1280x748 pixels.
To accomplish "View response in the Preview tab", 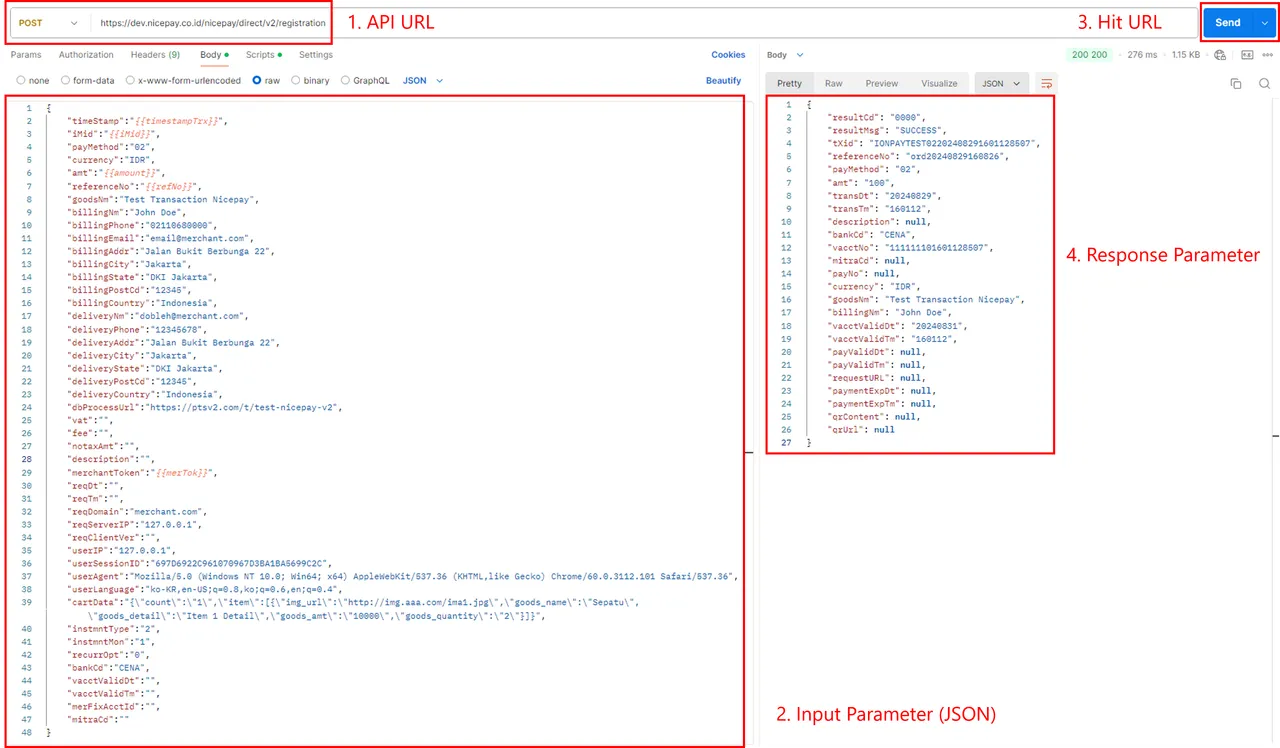I will (880, 83).
